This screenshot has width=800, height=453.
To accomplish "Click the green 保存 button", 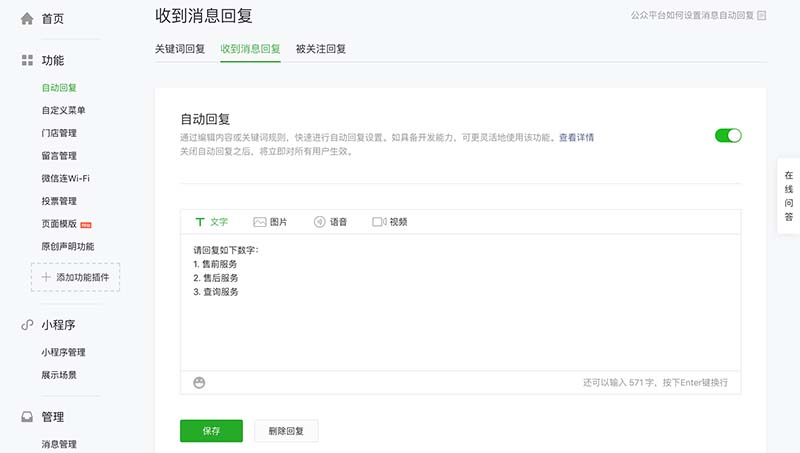I will tap(211, 431).
